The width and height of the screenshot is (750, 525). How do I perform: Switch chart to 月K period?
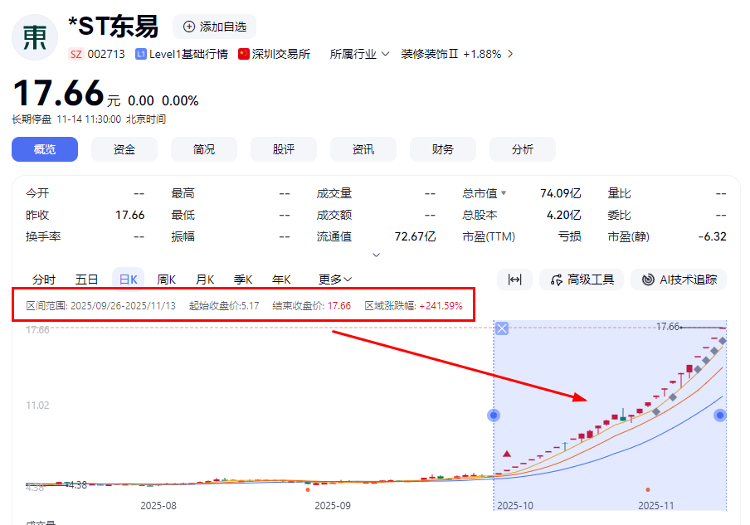pos(205,280)
